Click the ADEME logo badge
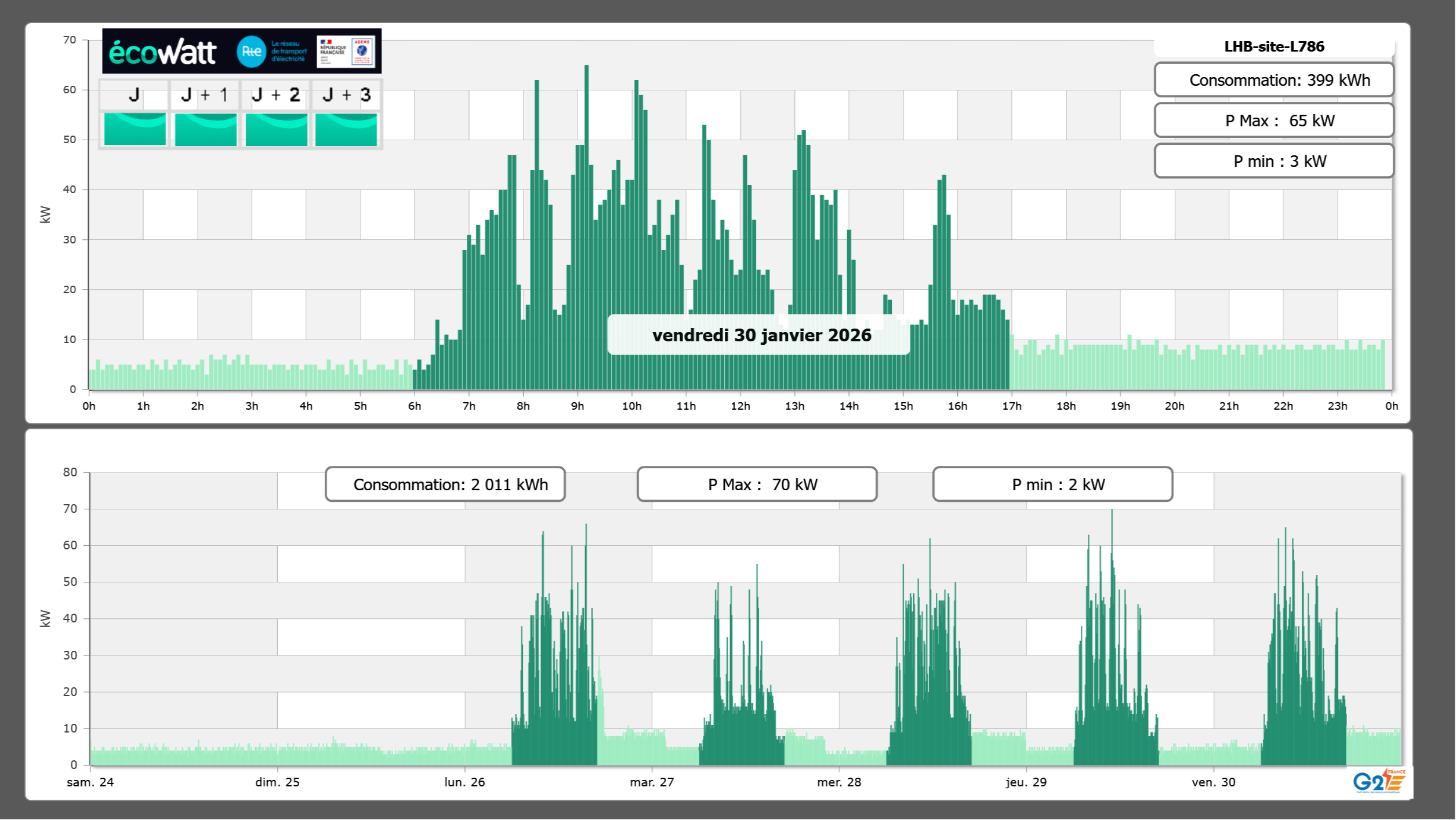Viewport: 1456px width, 820px height. pyautogui.click(x=362, y=51)
